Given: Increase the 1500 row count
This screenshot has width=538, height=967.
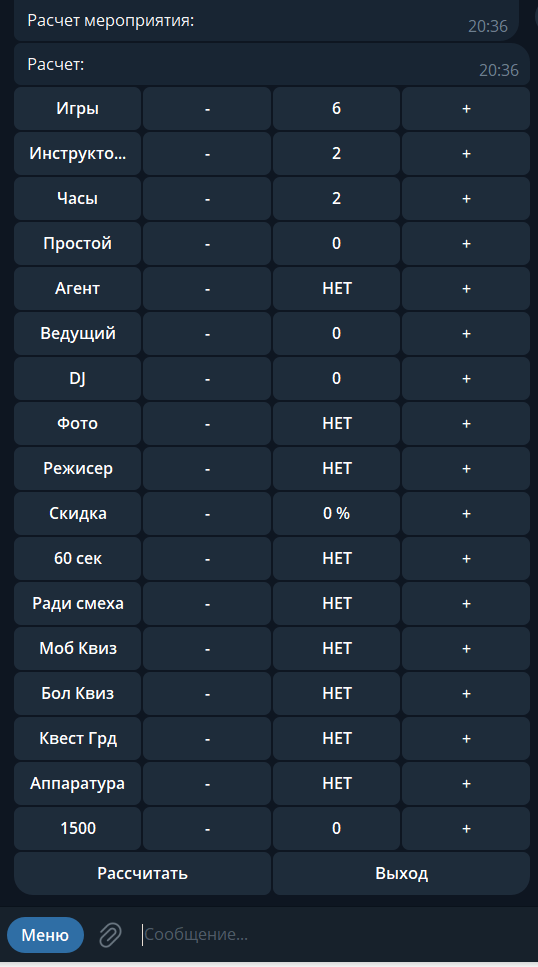Looking at the screenshot, I should [466, 829].
